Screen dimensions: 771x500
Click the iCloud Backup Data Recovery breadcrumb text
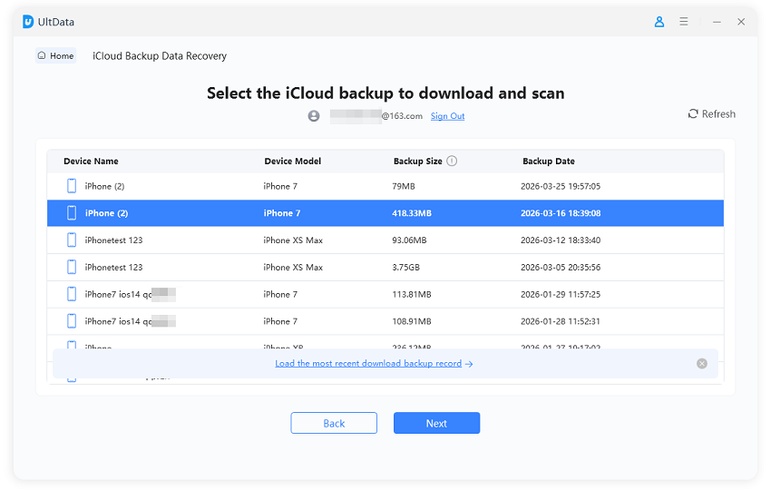(159, 56)
